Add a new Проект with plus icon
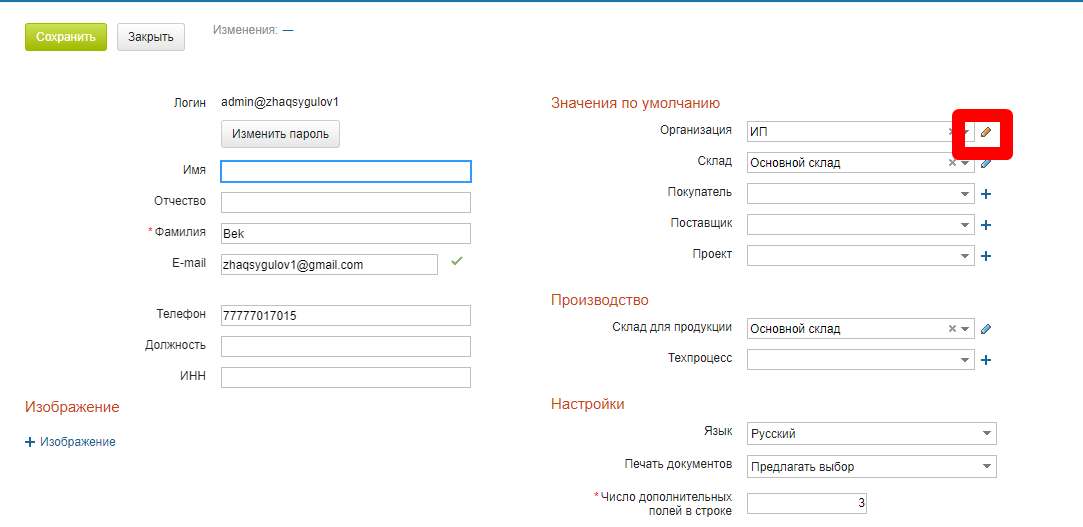Viewport: 1083px width, 527px height. click(986, 256)
